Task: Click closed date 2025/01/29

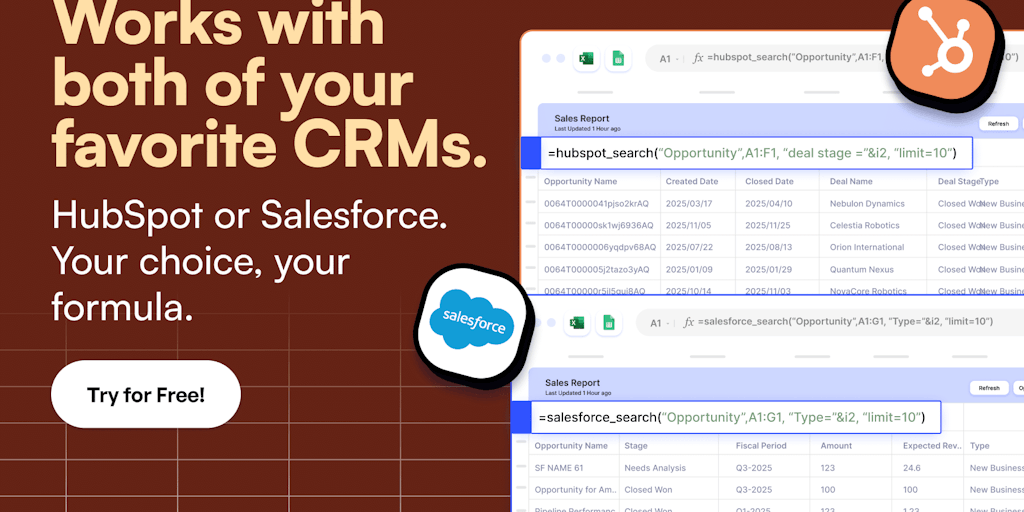Action: (x=769, y=270)
